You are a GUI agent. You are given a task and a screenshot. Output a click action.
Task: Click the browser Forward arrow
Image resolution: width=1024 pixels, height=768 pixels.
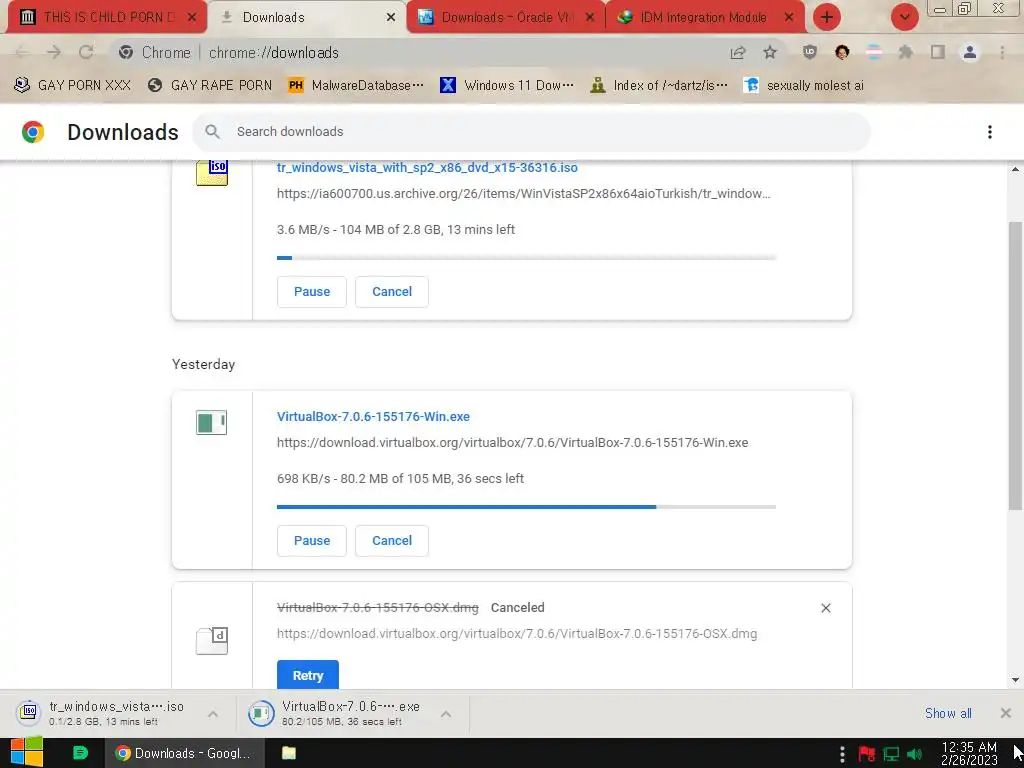pyautogui.click(x=54, y=52)
